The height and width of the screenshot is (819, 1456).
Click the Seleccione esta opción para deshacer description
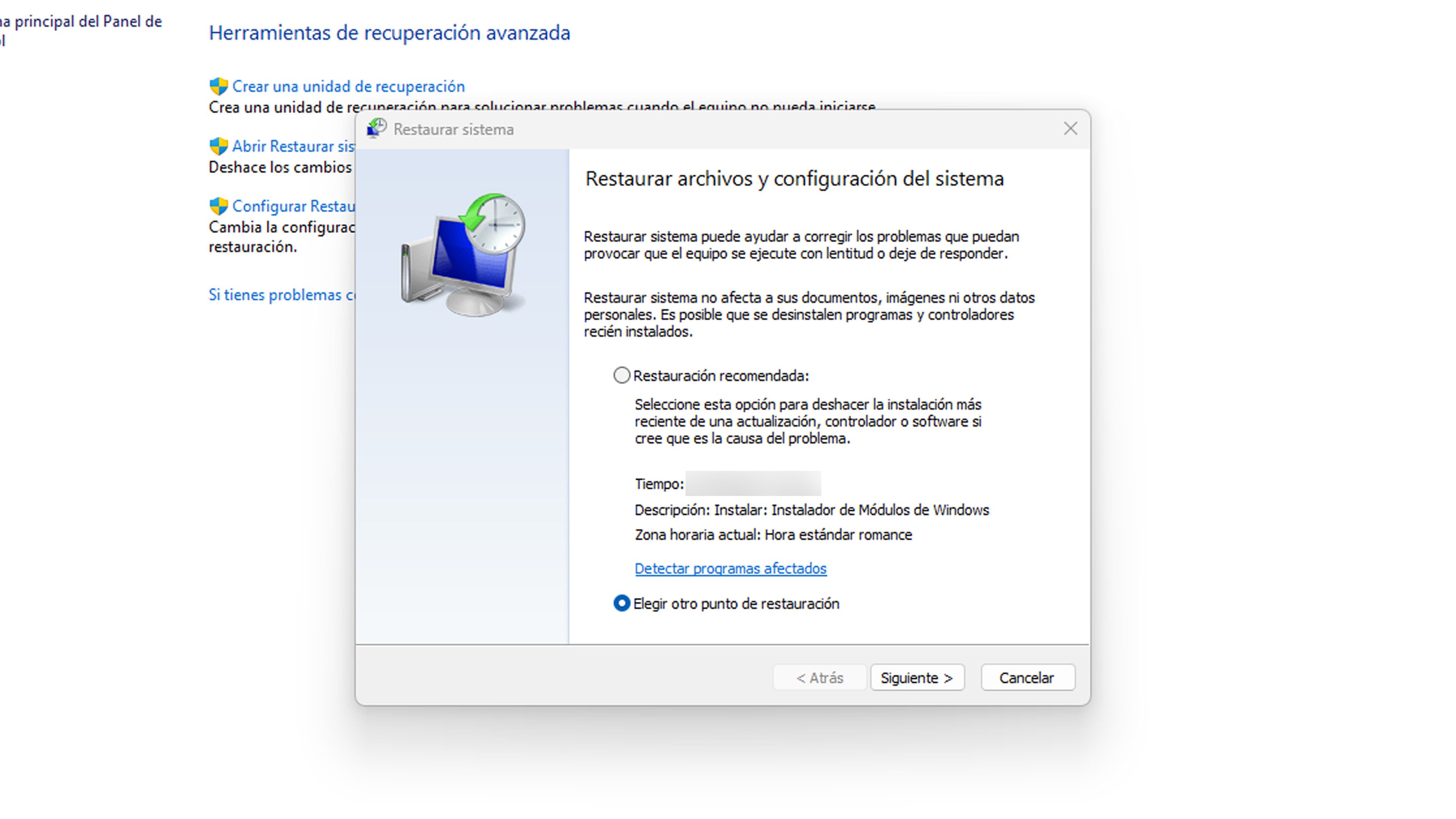click(x=808, y=421)
